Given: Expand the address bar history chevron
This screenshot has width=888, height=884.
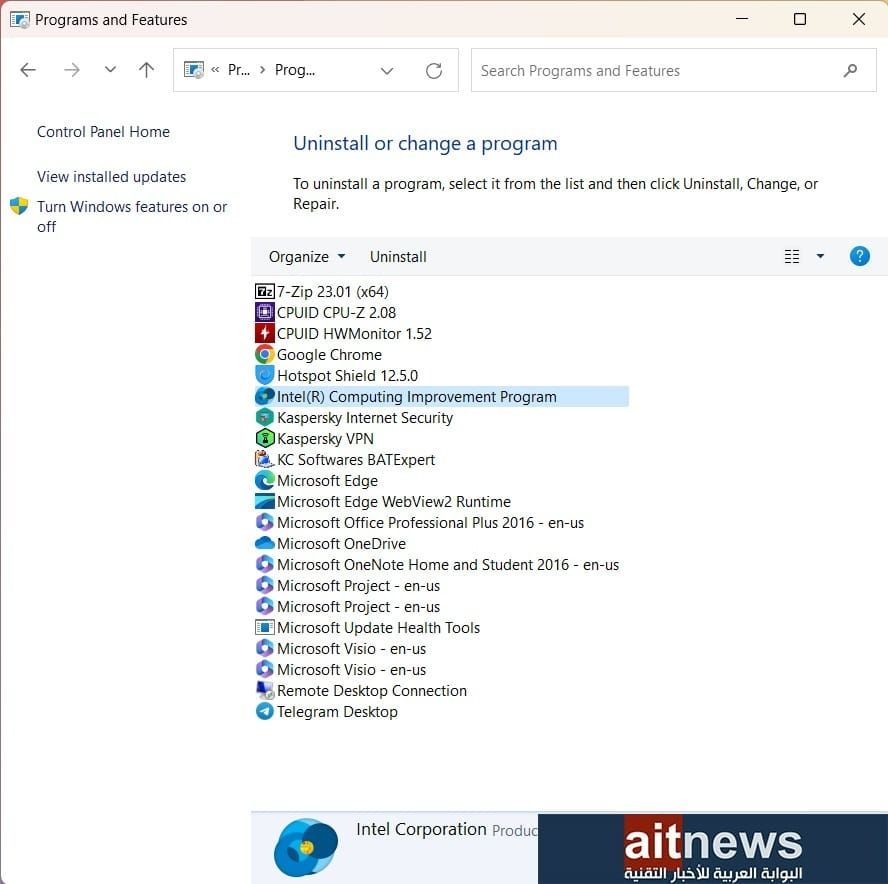Looking at the screenshot, I should pos(387,70).
